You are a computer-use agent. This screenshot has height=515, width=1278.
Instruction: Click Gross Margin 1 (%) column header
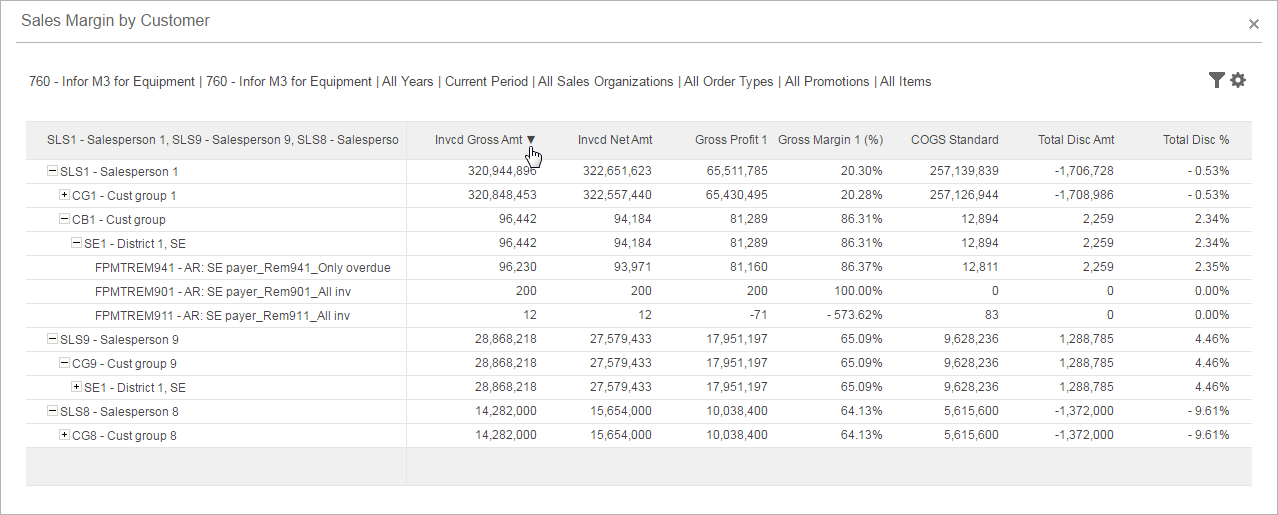click(x=830, y=140)
